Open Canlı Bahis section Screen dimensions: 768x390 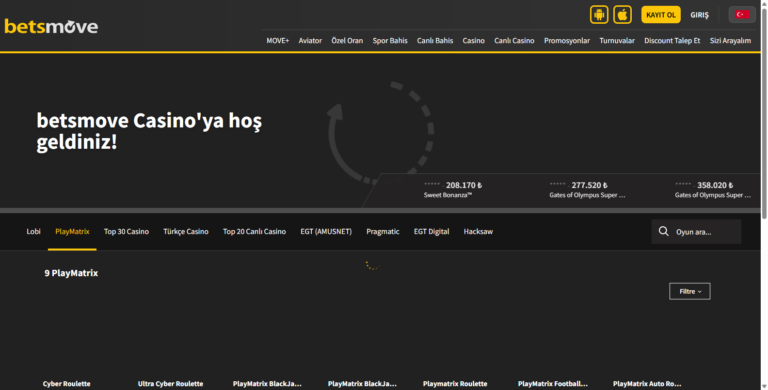[435, 41]
